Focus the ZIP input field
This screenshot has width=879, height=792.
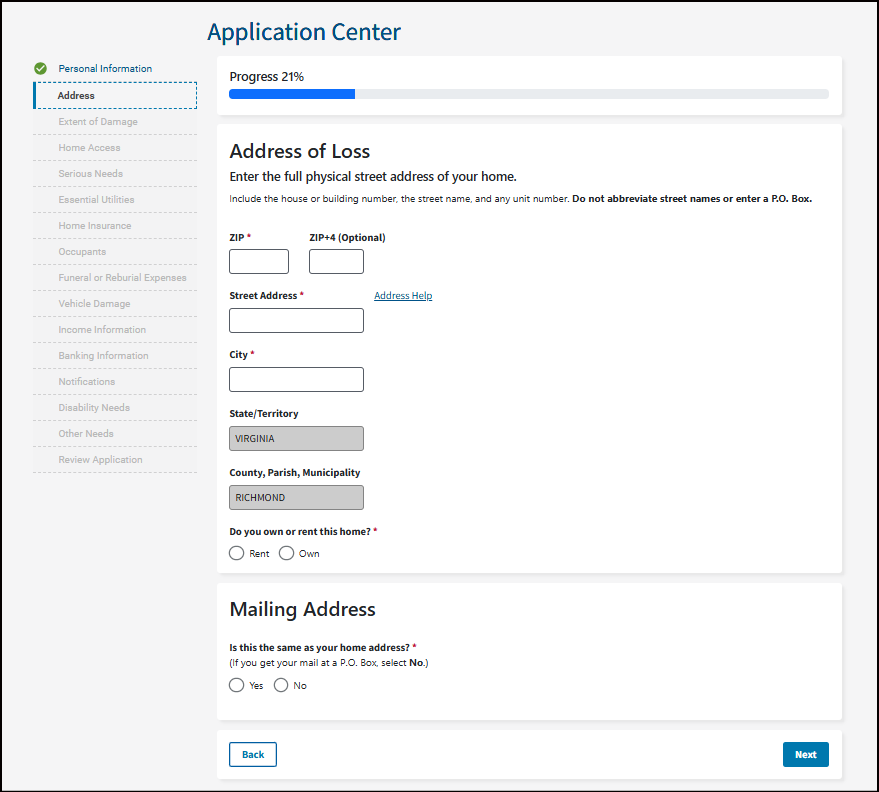click(259, 262)
